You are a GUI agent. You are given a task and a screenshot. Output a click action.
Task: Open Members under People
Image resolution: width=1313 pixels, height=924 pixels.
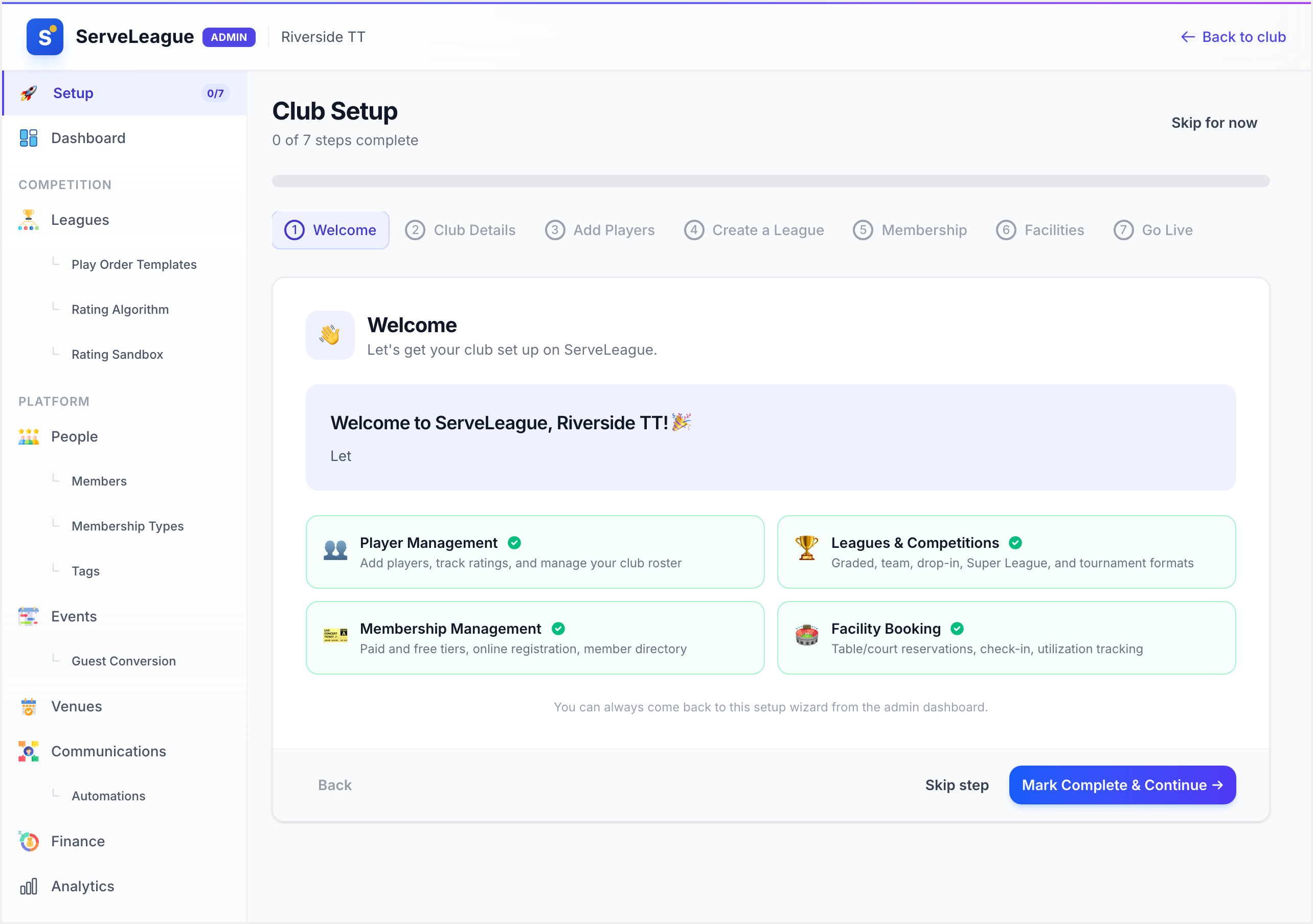(x=99, y=481)
